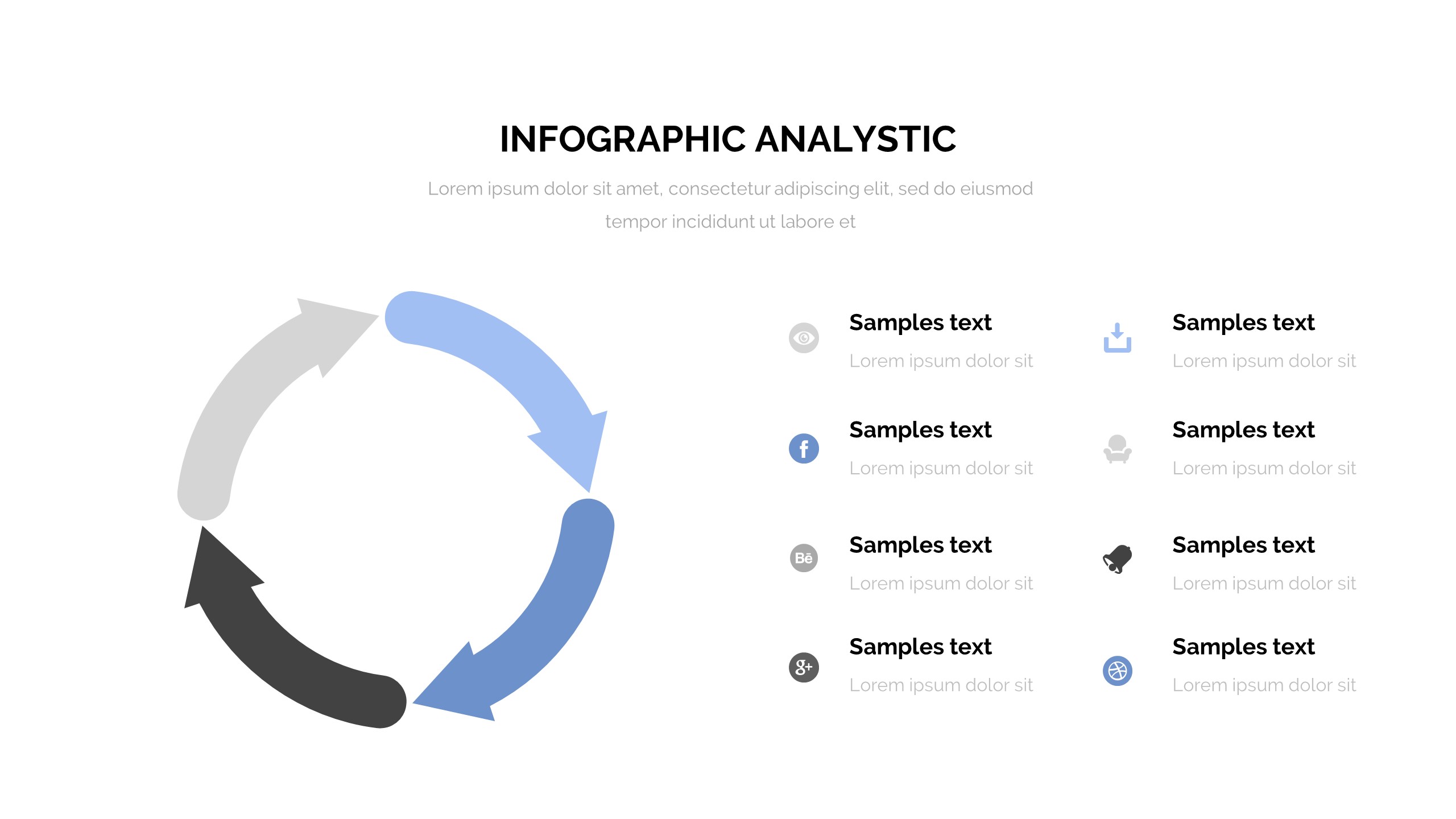Select the dark bell icon

pos(1117,559)
